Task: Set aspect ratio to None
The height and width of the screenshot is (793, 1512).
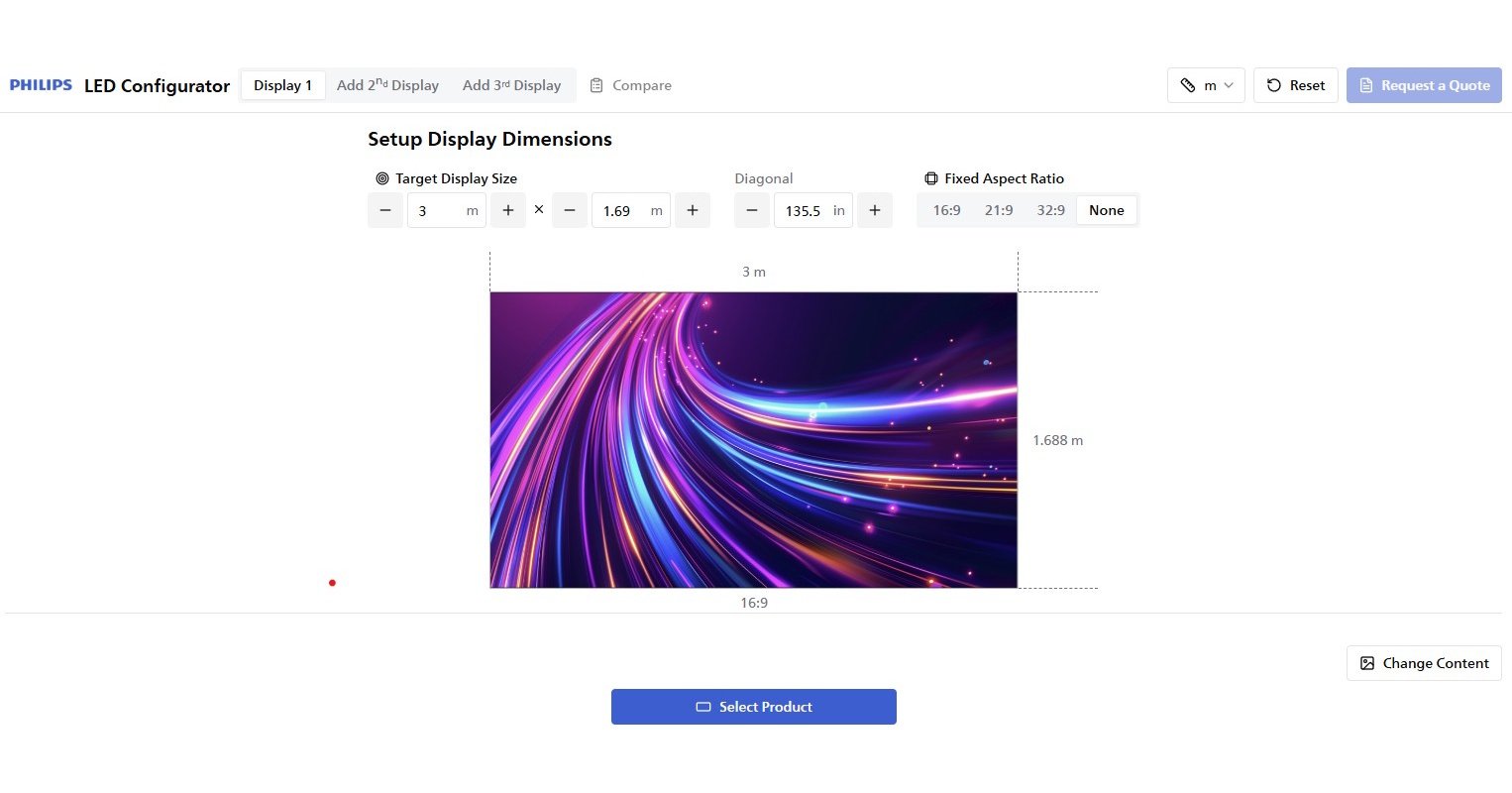Action: [x=1106, y=210]
